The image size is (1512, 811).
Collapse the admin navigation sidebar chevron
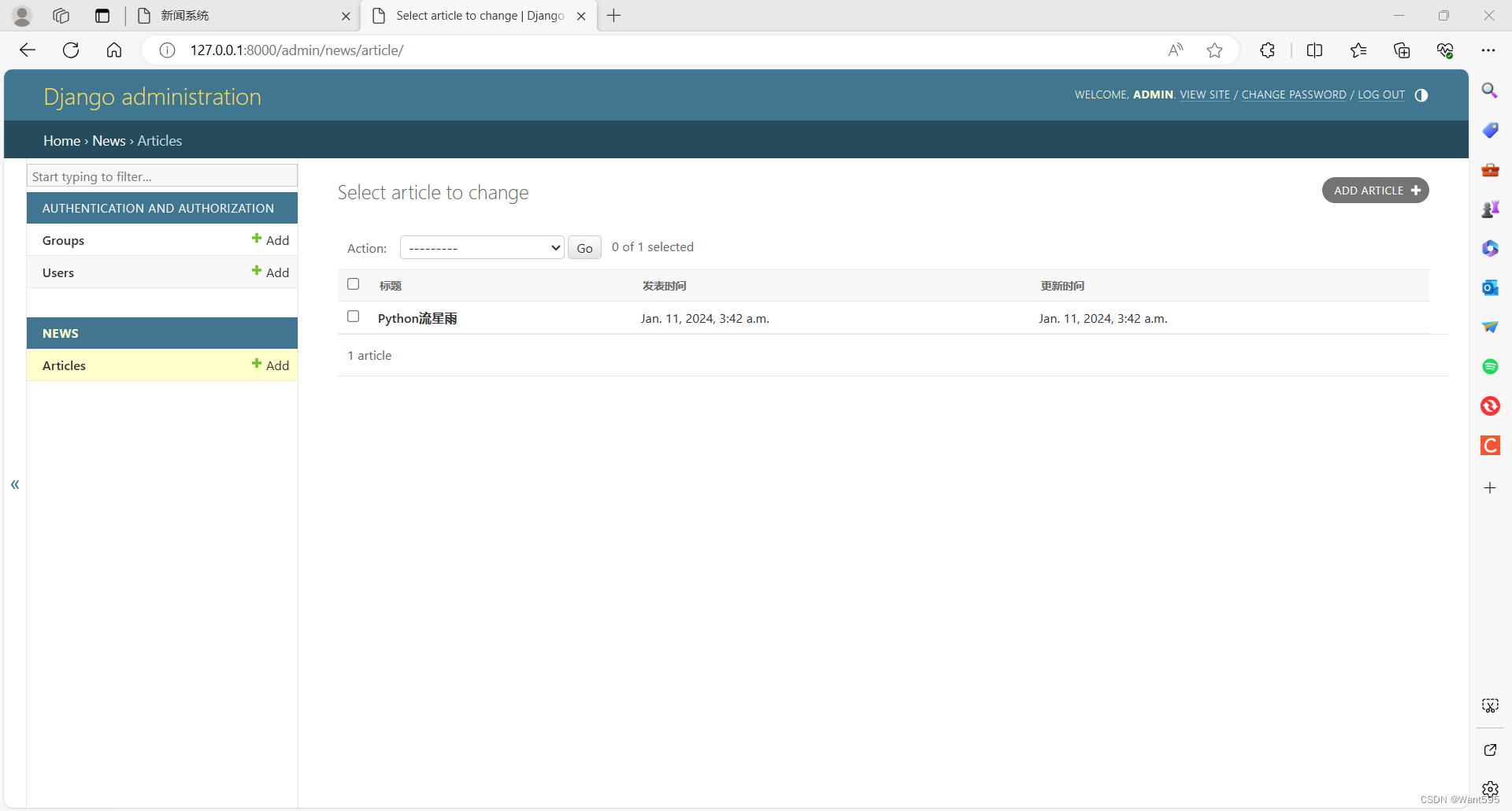pyautogui.click(x=15, y=484)
